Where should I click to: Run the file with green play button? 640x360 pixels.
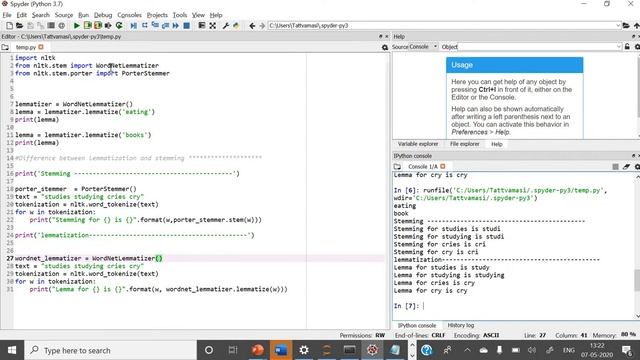coord(76,26)
